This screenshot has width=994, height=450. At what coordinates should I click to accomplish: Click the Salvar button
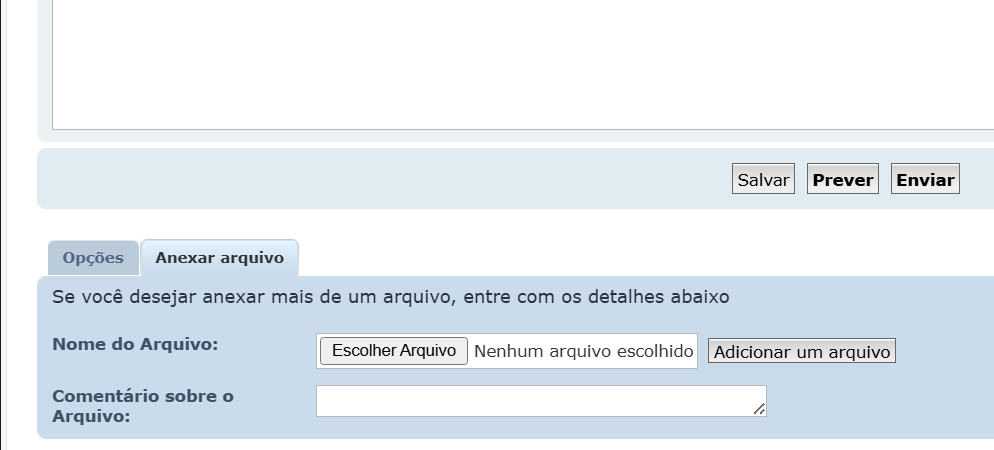coord(763,180)
